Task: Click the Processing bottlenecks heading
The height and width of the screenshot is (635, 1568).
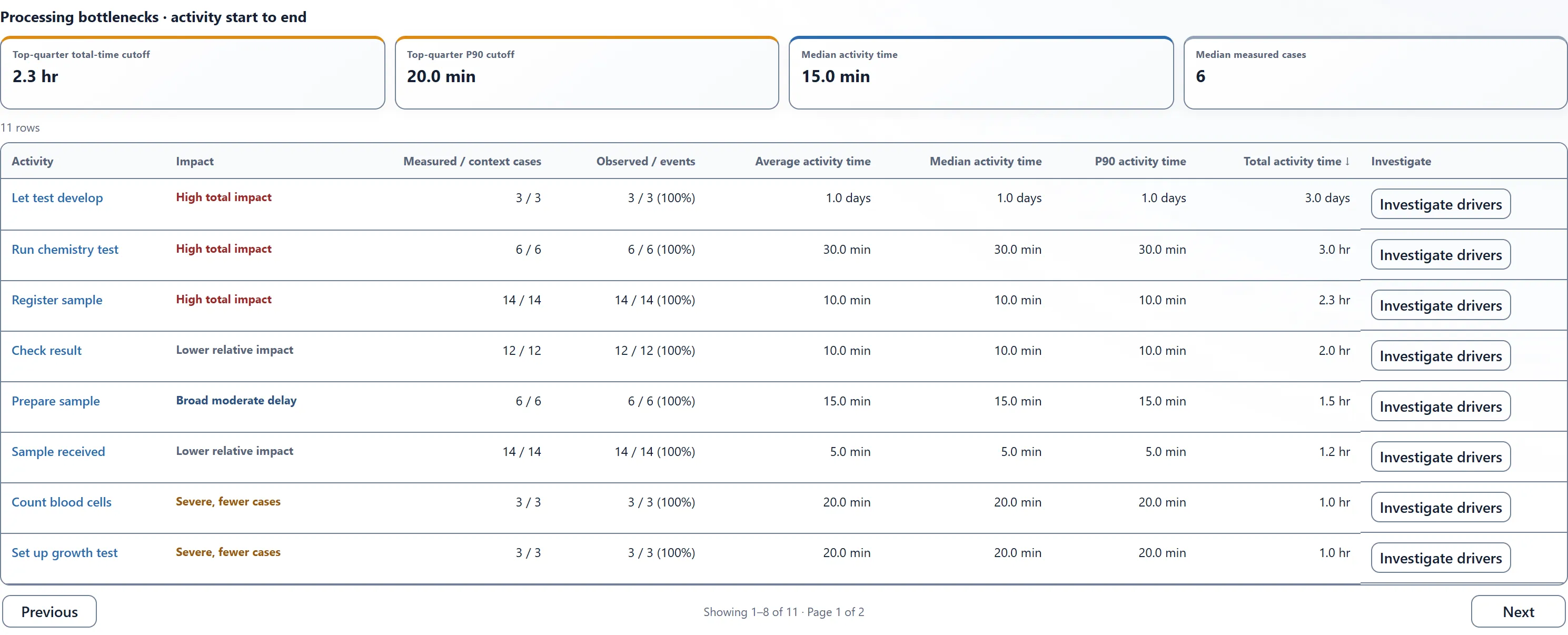Action: (x=153, y=17)
